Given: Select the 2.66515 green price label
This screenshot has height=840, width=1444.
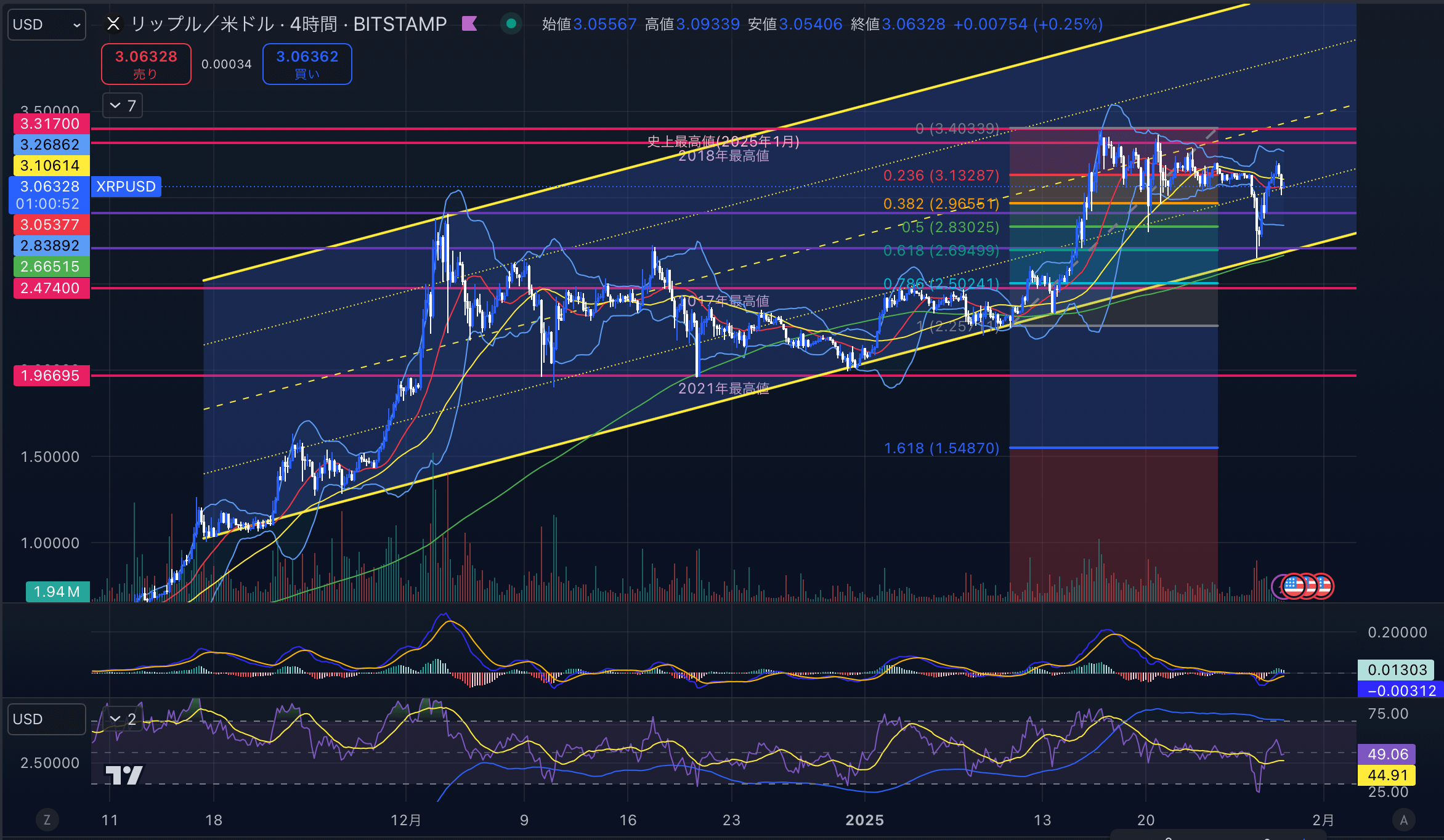Looking at the screenshot, I should pos(52,267).
